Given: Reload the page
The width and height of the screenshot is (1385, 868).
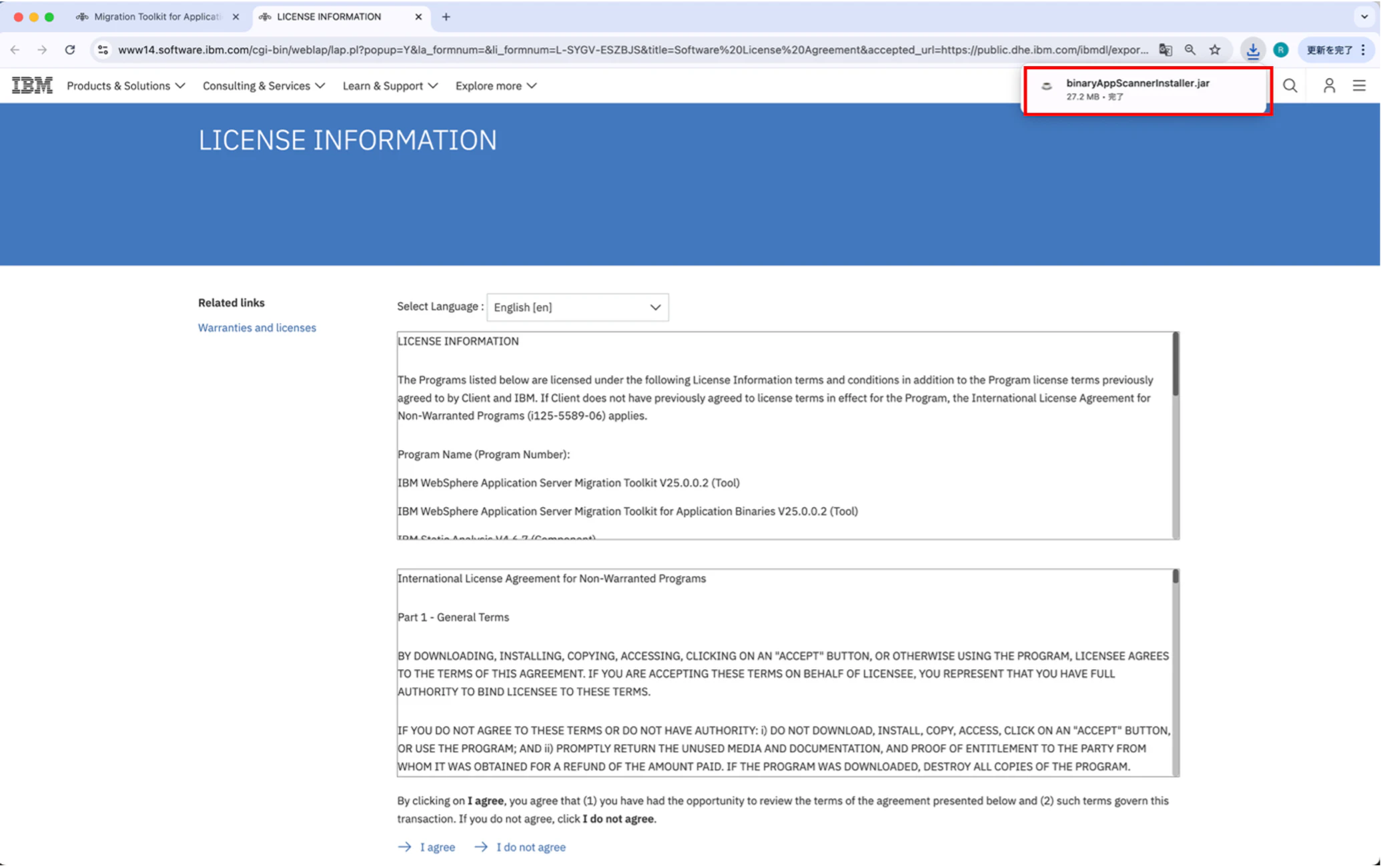Looking at the screenshot, I should point(70,50).
